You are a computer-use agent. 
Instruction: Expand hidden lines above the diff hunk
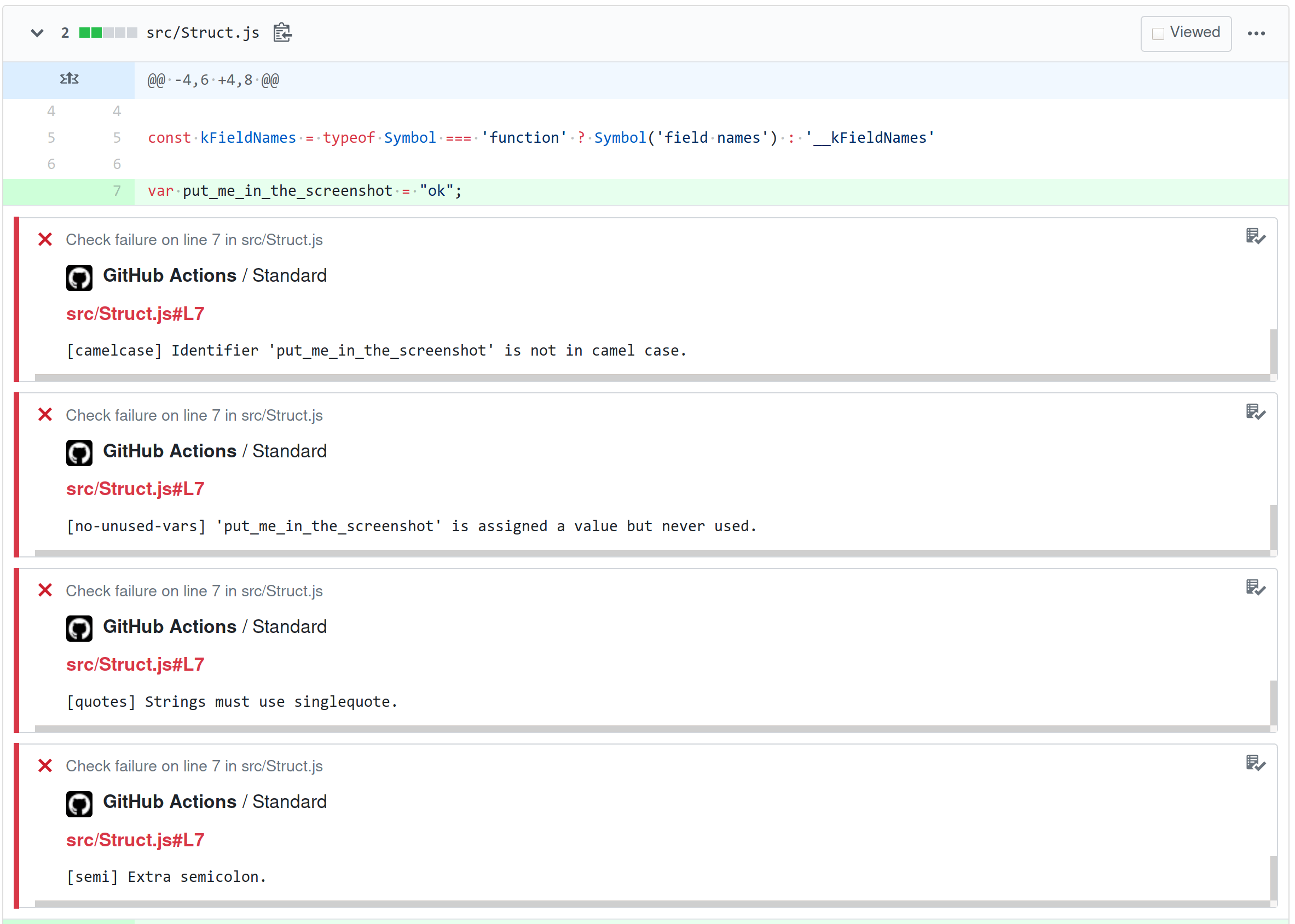click(69, 79)
